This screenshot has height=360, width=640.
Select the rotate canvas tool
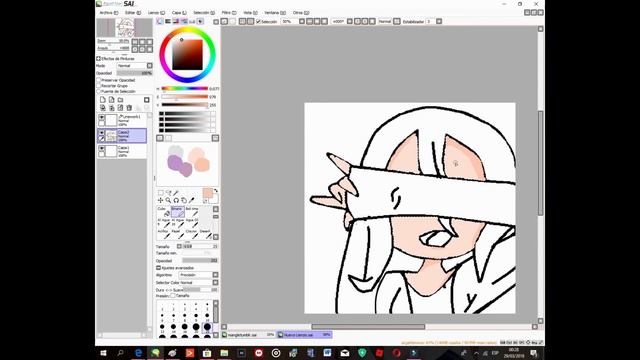176,200
